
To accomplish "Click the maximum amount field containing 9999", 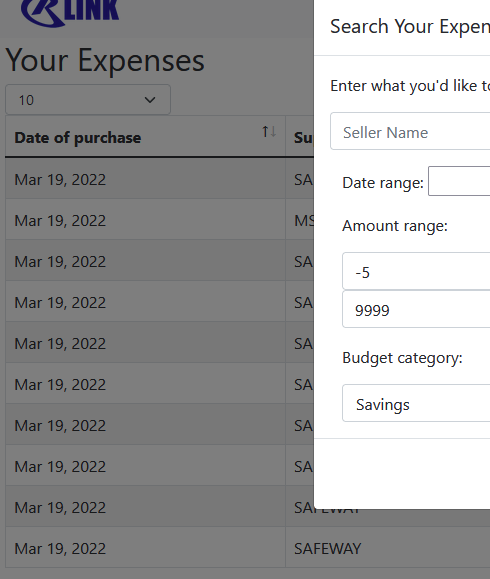I will pos(416,309).
